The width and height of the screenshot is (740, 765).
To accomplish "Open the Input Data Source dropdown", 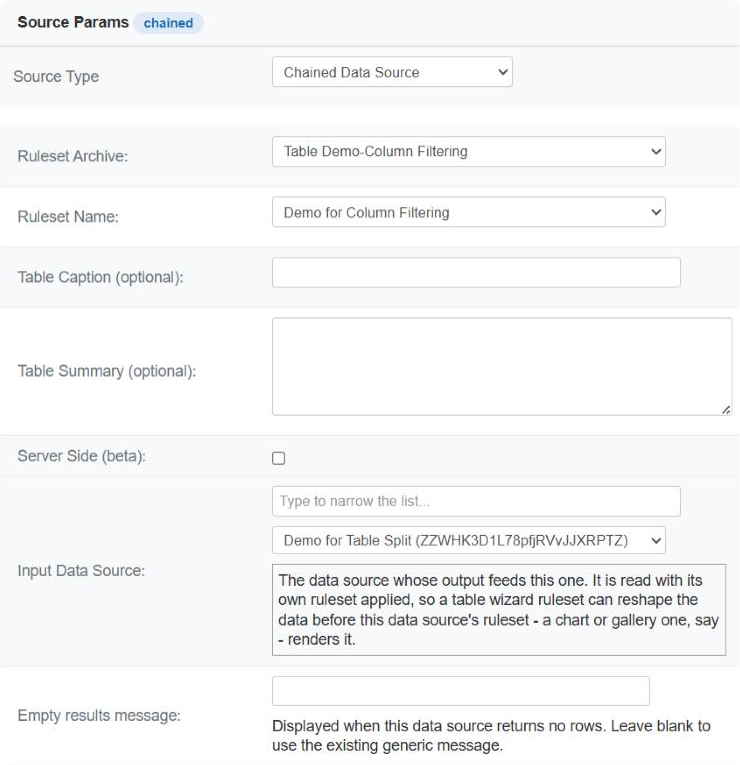I will pos(469,540).
